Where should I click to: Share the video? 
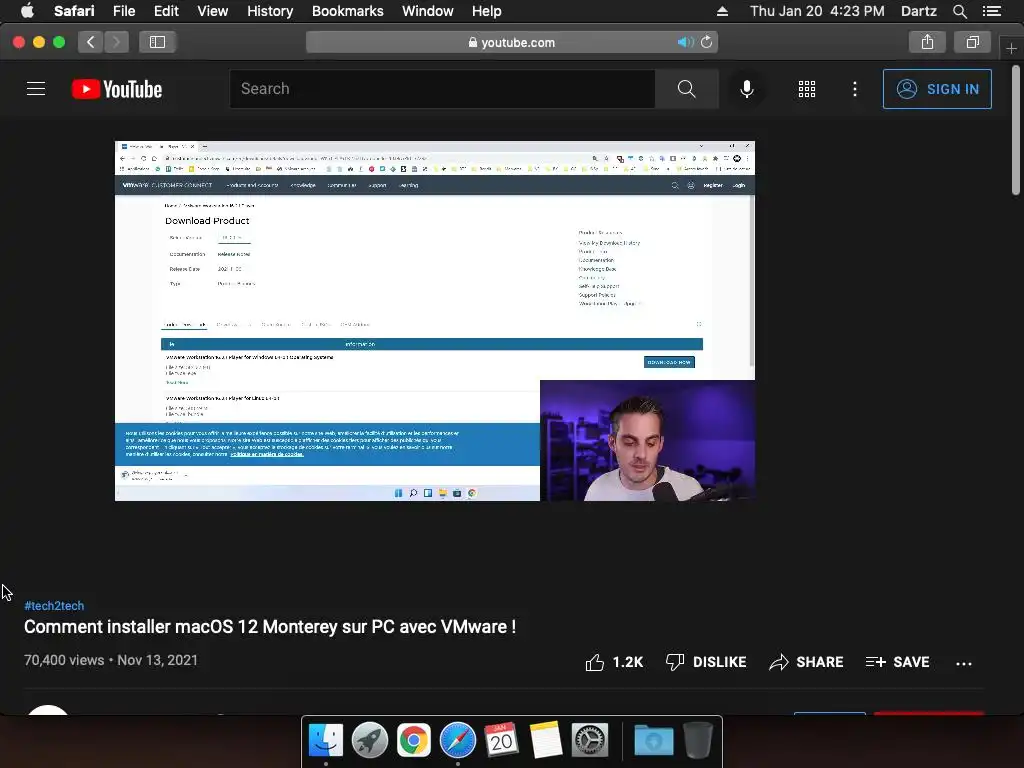point(806,662)
